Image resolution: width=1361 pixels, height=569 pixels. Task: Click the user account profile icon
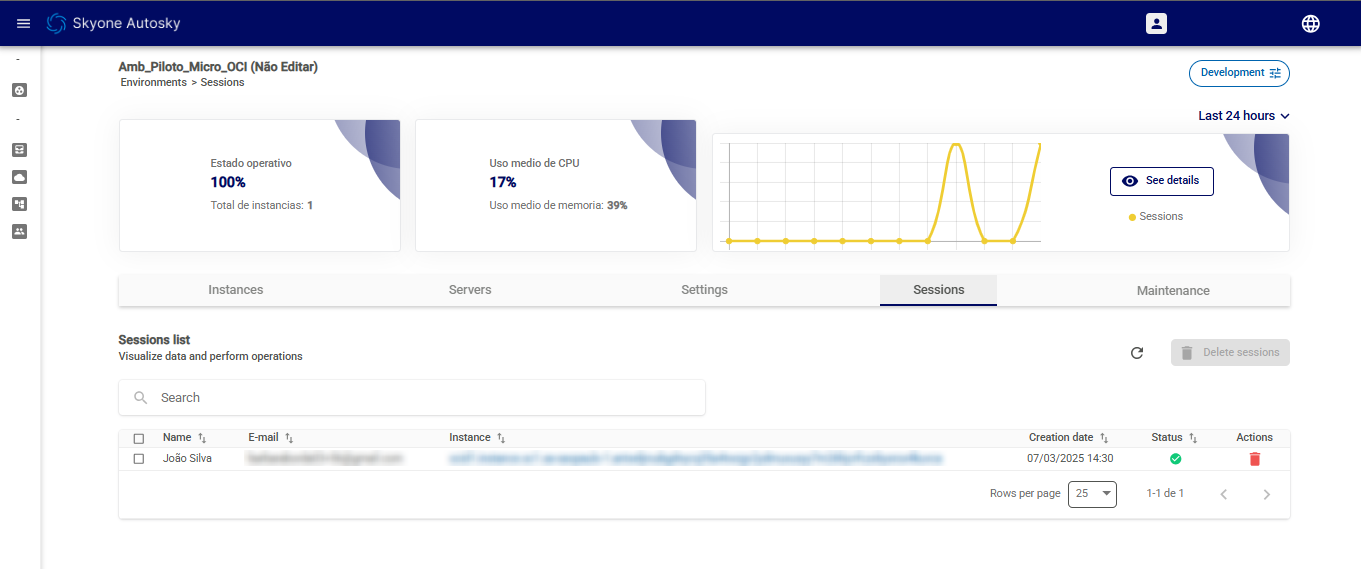point(1156,23)
